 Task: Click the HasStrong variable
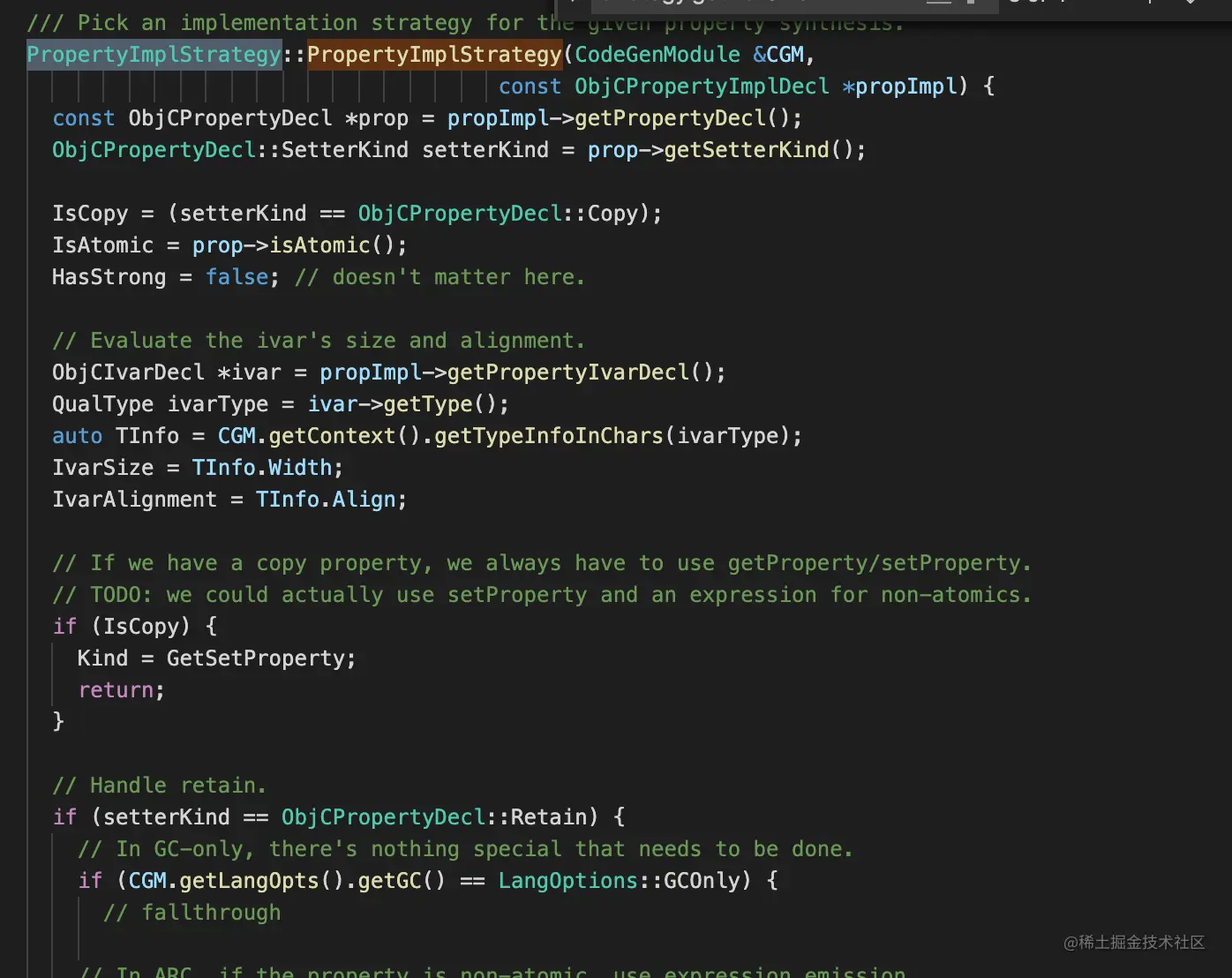coord(109,277)
